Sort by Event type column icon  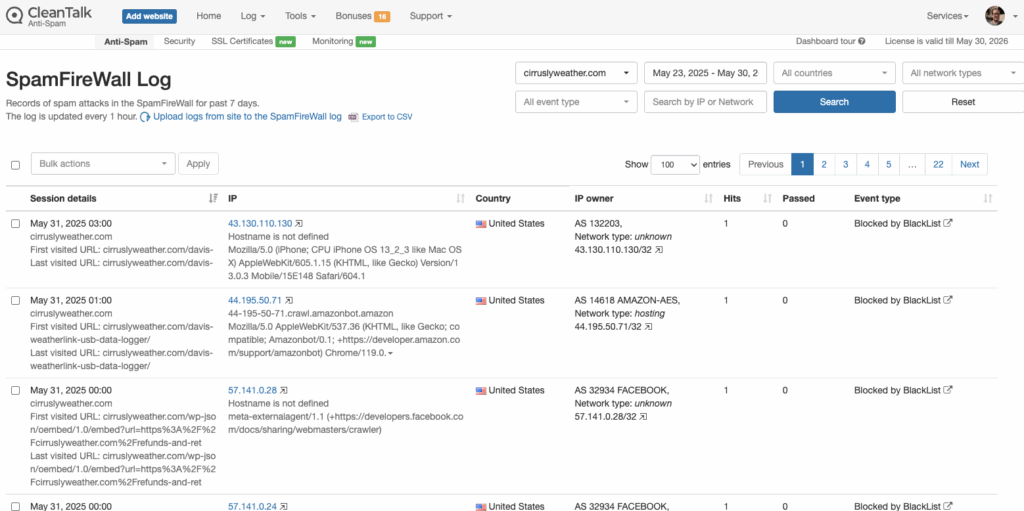[988, 199]
